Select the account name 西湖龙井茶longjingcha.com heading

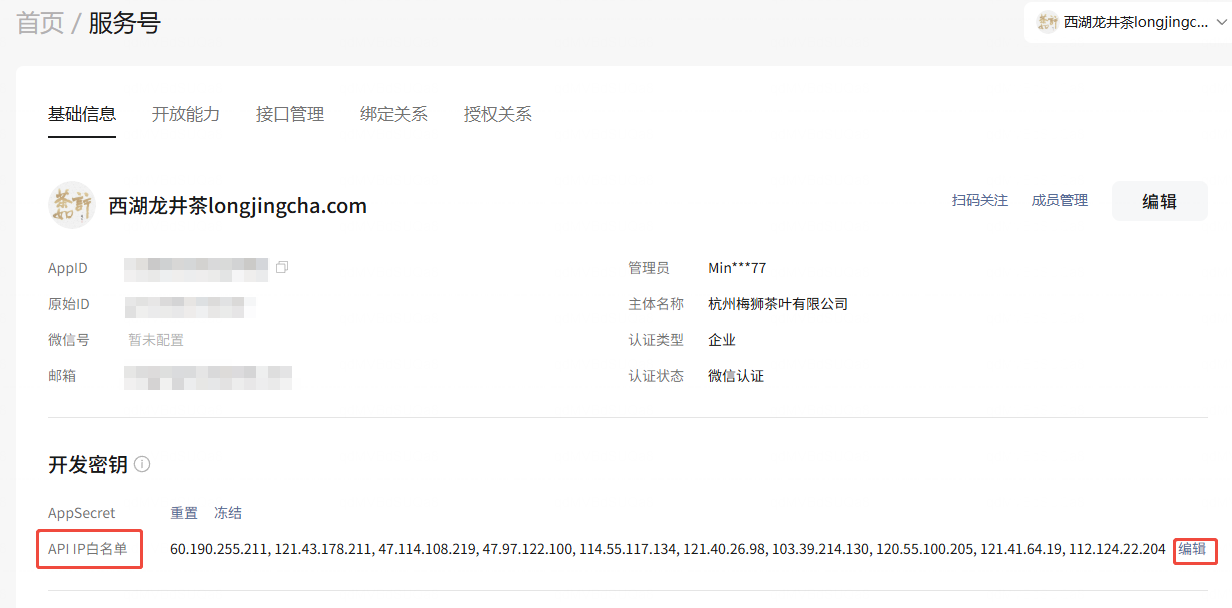click(237, 206)
